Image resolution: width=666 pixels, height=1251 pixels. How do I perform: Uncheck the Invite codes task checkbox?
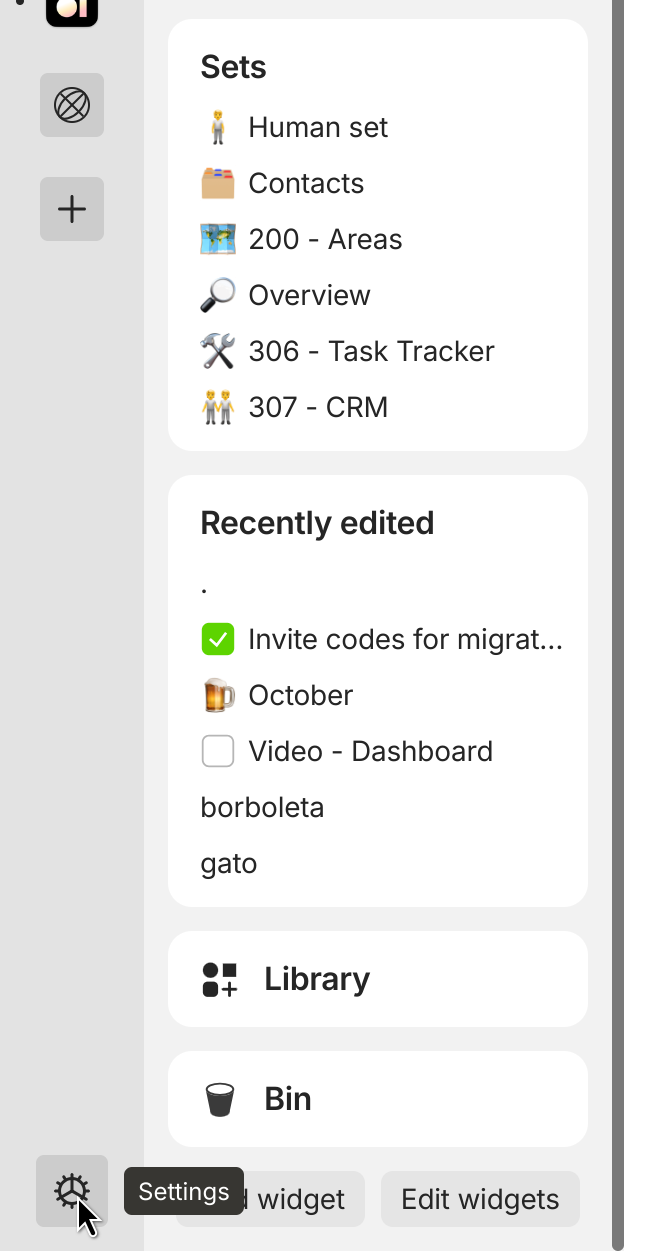[218, 639]
